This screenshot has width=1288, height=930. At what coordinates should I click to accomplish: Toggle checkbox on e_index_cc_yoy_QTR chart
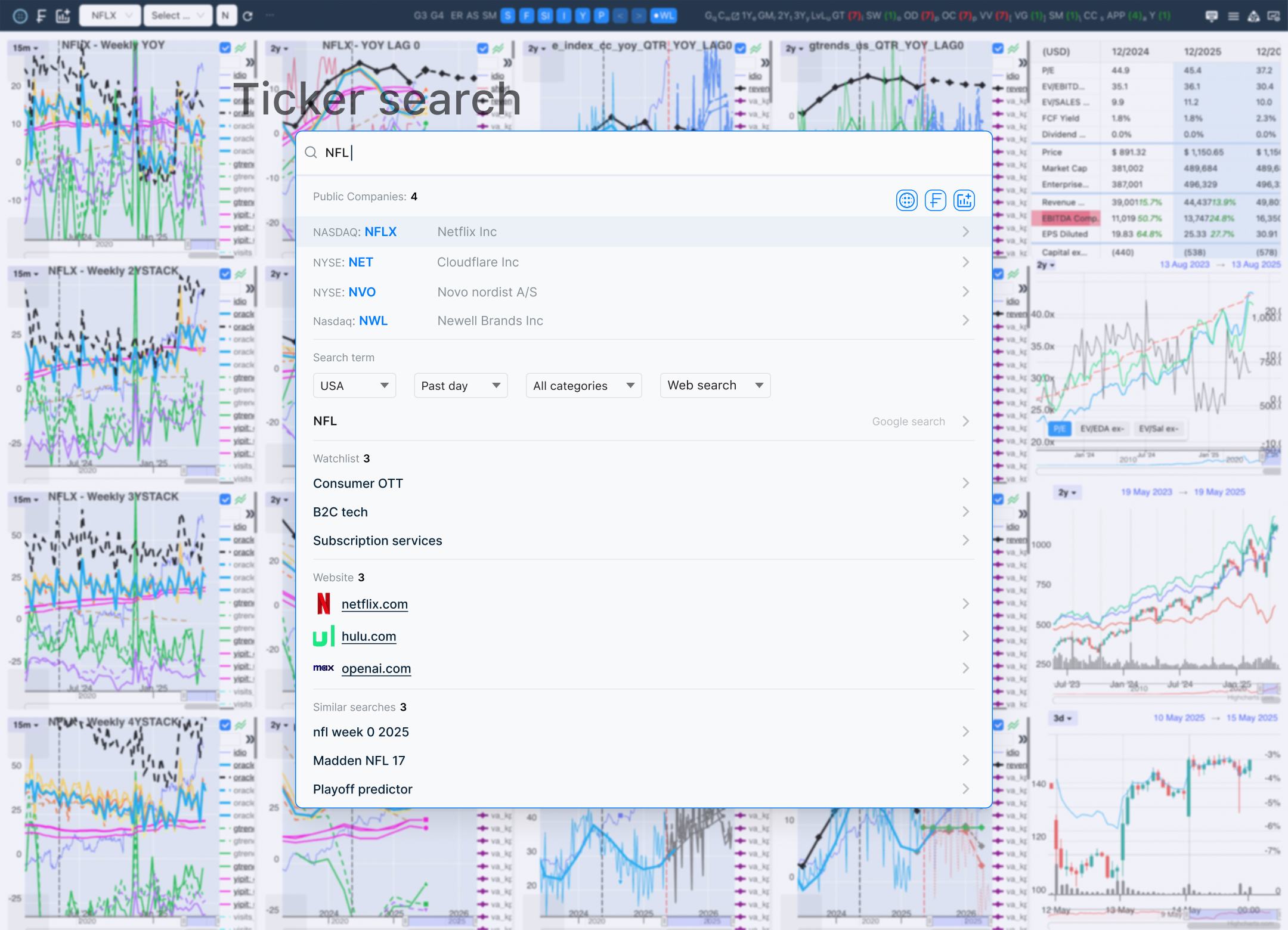[x=740, y=48]
